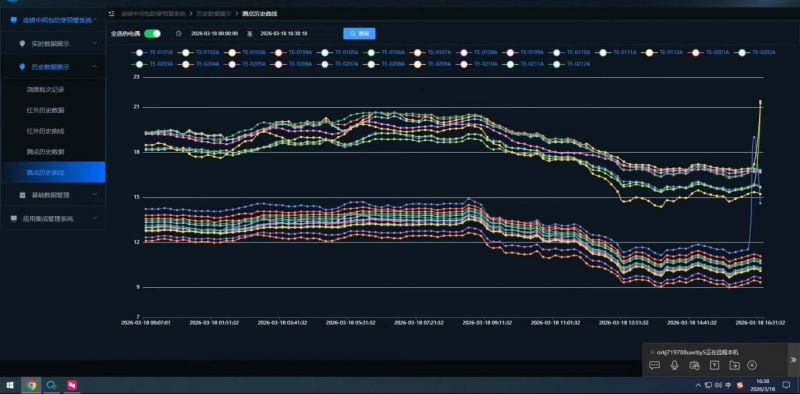Toggle TE-0211A legend entry
The height and width of the screenshot is (394, 800).
[524, 64]
